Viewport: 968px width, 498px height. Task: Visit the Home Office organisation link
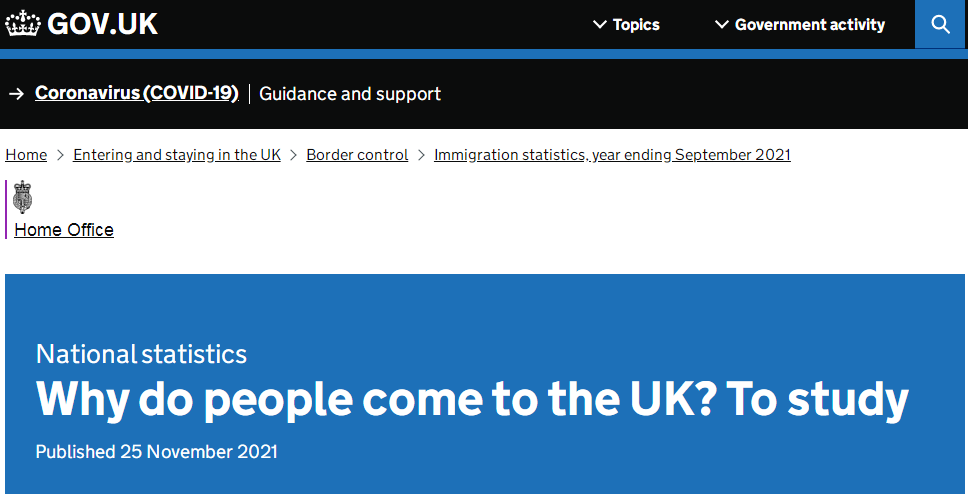tap(64, 230)
